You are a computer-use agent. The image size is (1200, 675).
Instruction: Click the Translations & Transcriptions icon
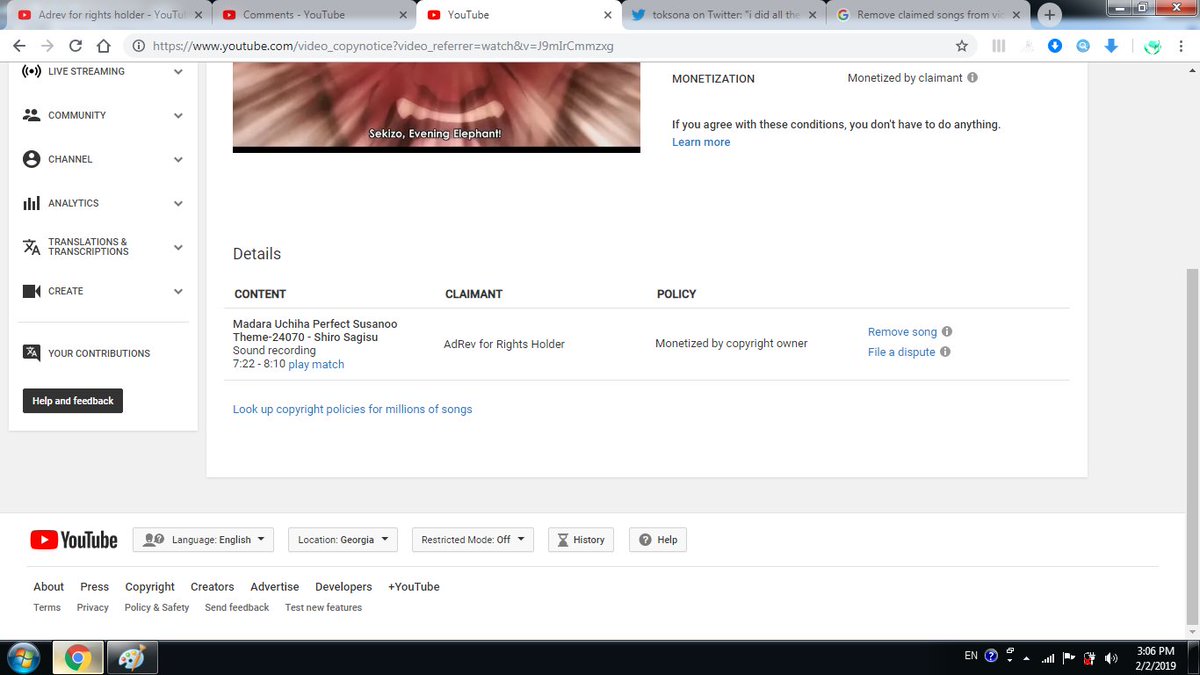[31, 247]
